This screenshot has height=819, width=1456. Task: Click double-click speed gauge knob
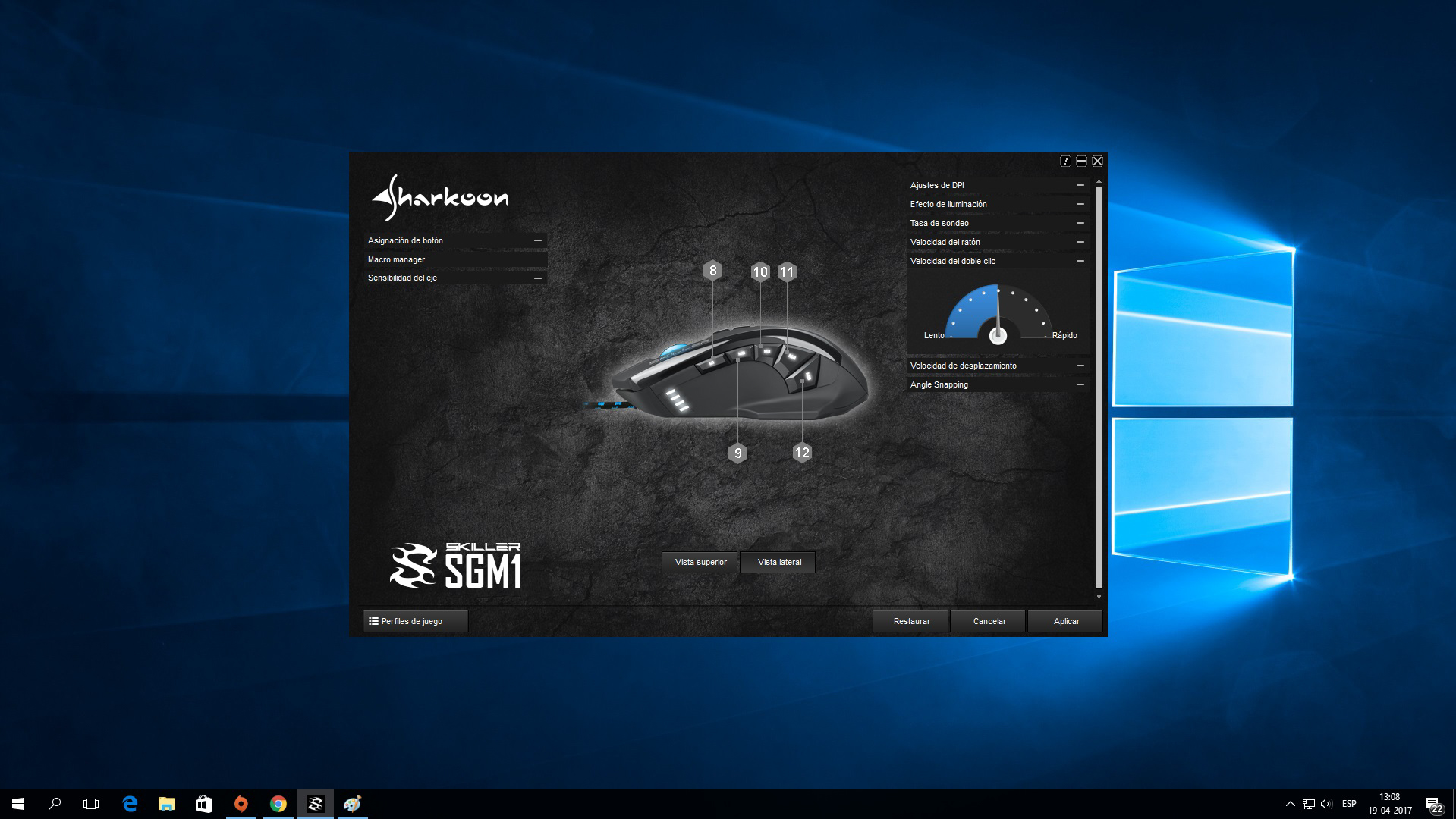point(998,335)
